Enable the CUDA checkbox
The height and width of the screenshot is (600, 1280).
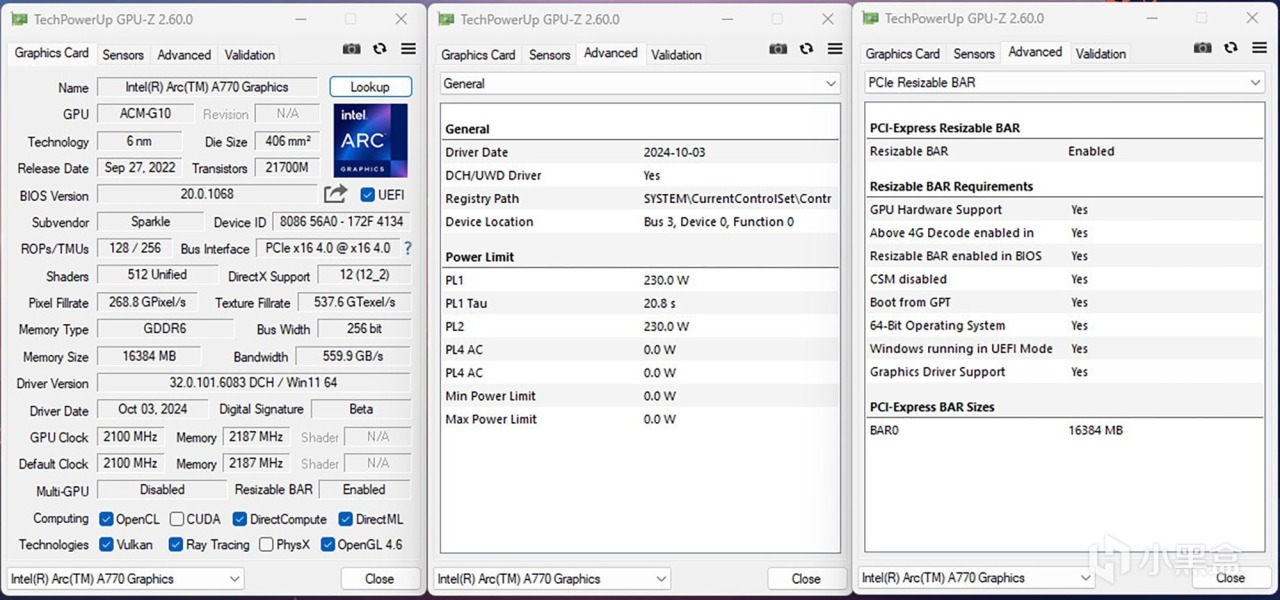(x=176, y=519)
